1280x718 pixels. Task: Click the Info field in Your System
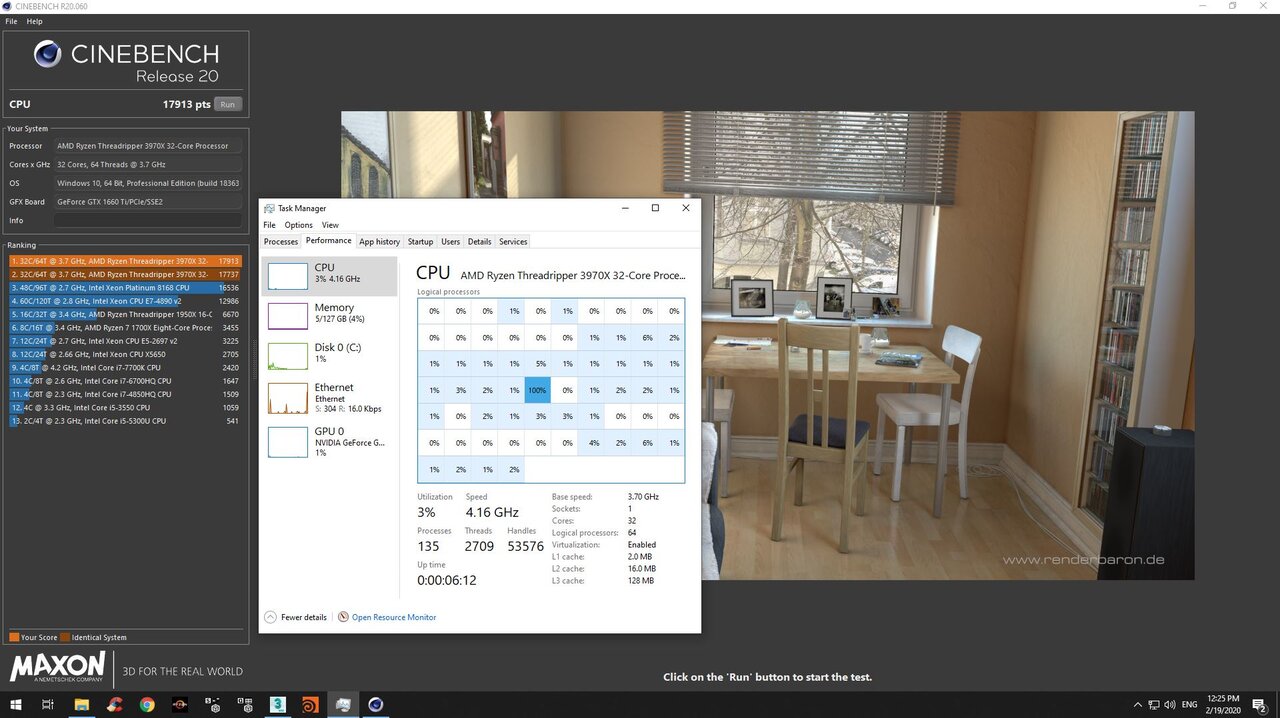pyautogui.click(x=147, y=220)
